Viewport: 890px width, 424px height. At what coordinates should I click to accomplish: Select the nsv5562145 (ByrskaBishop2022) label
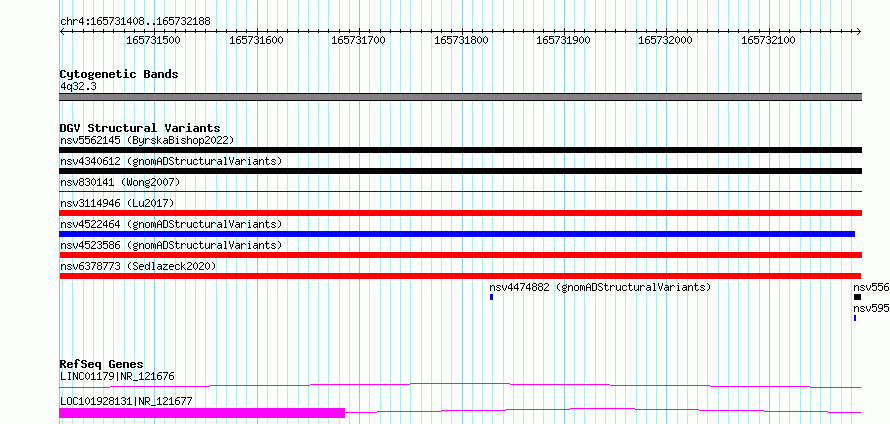coord(147,140)
